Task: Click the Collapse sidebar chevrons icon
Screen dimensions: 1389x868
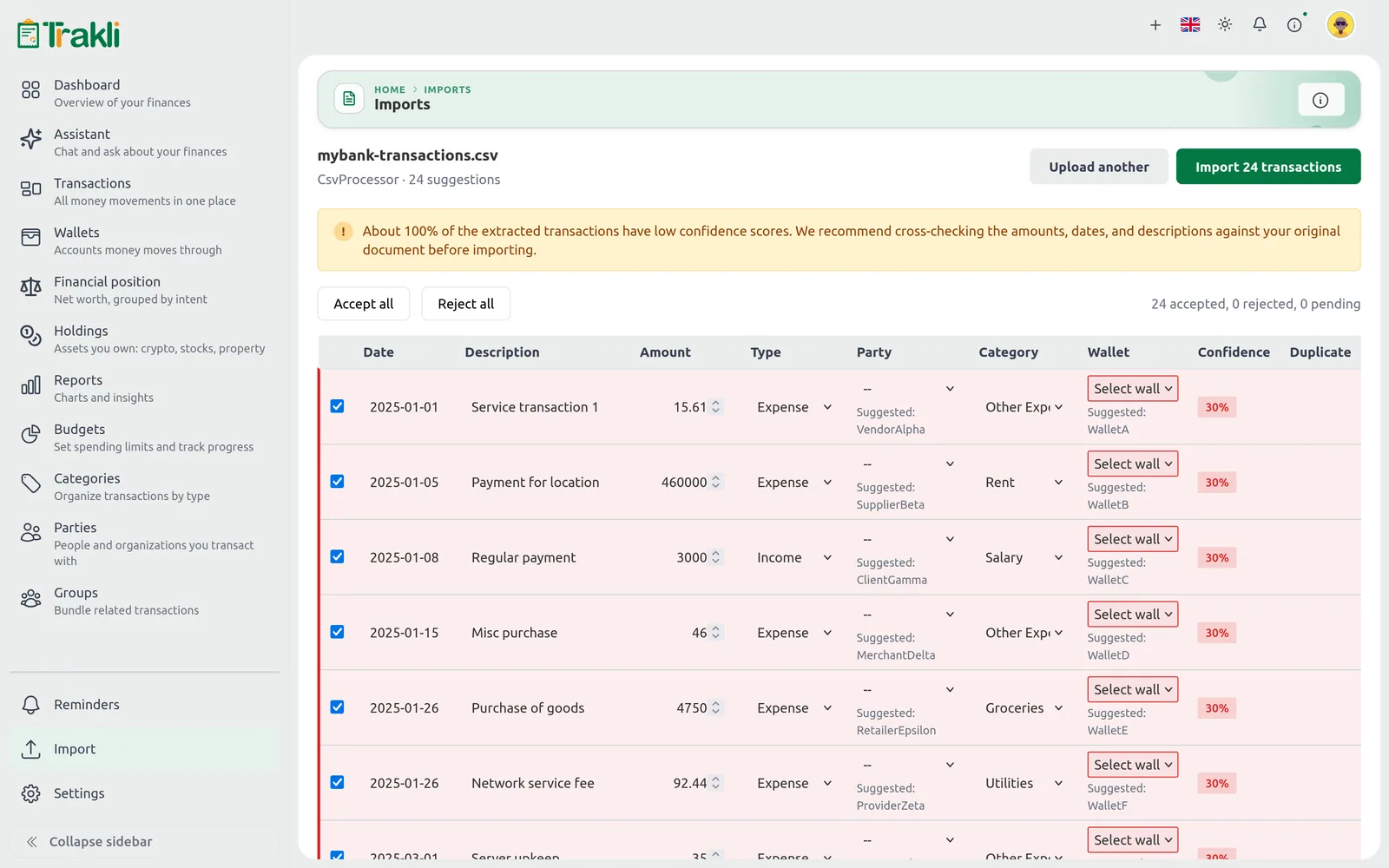Action: pos(31,842)
